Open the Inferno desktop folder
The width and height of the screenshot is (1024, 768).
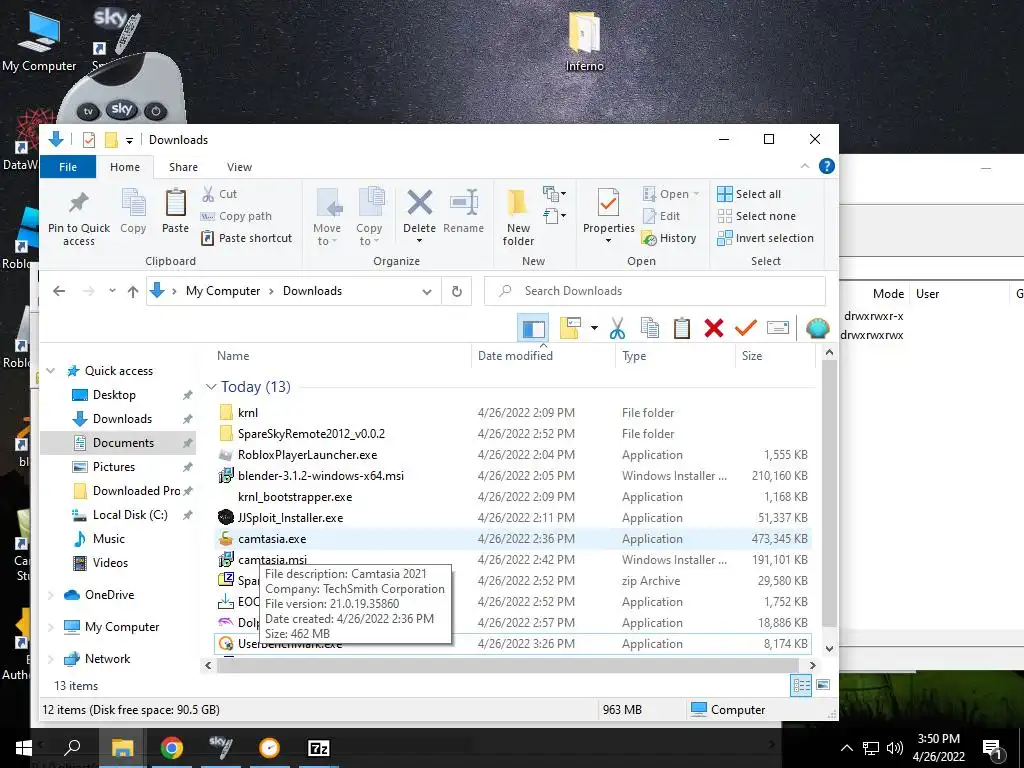(584, 40)
